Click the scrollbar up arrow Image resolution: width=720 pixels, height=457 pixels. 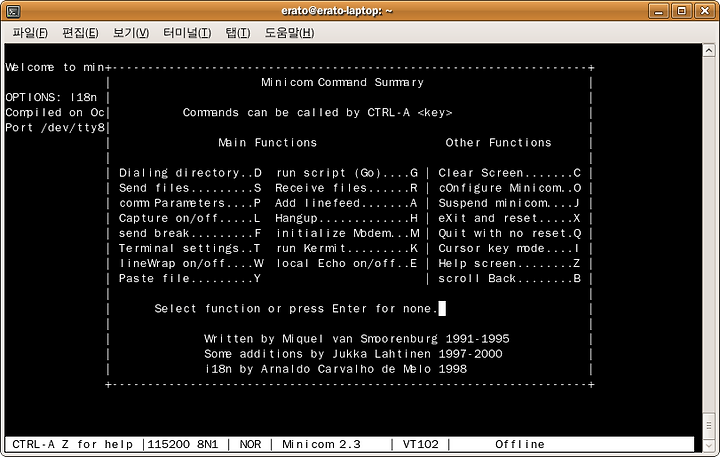[709, 50]
